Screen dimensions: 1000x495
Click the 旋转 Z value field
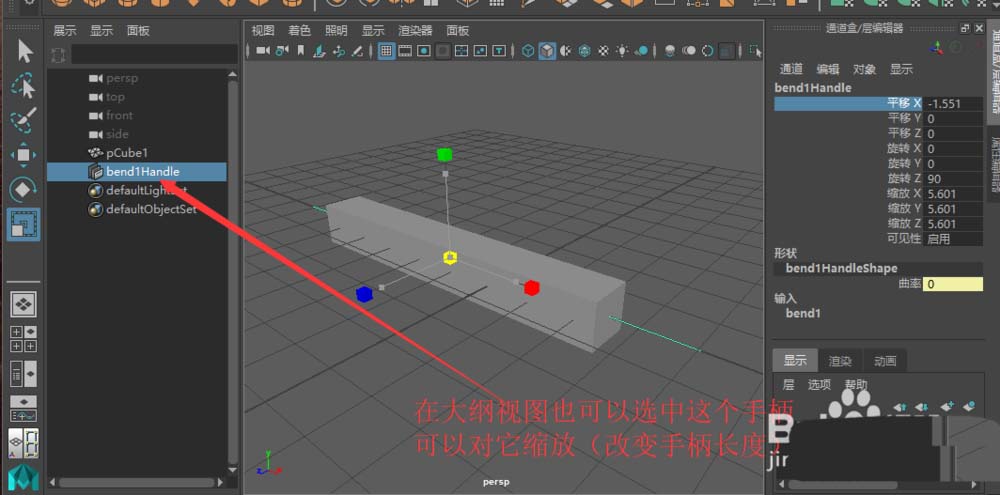953,179
